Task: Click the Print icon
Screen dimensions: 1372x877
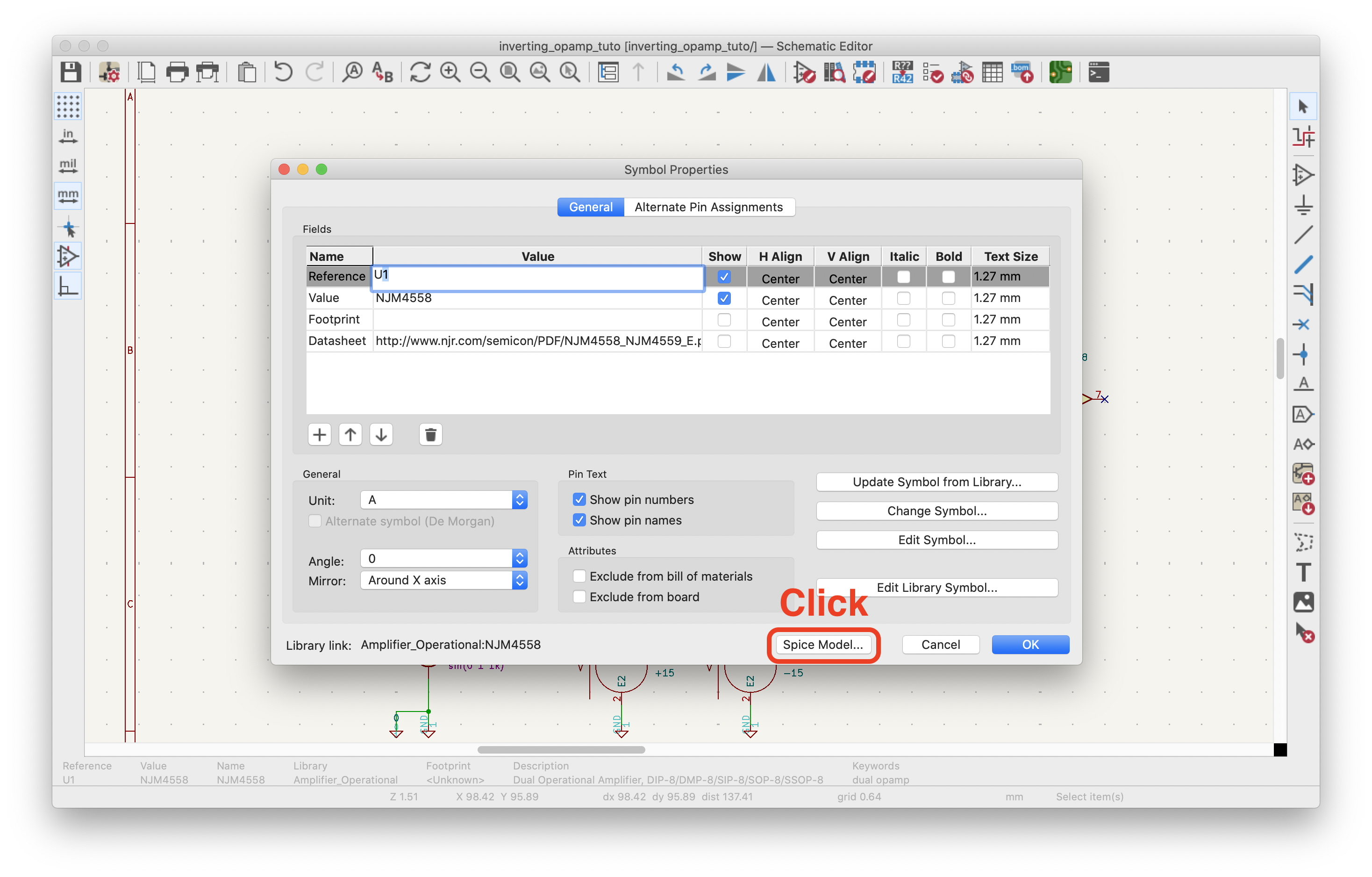Action: click(177, 73)
